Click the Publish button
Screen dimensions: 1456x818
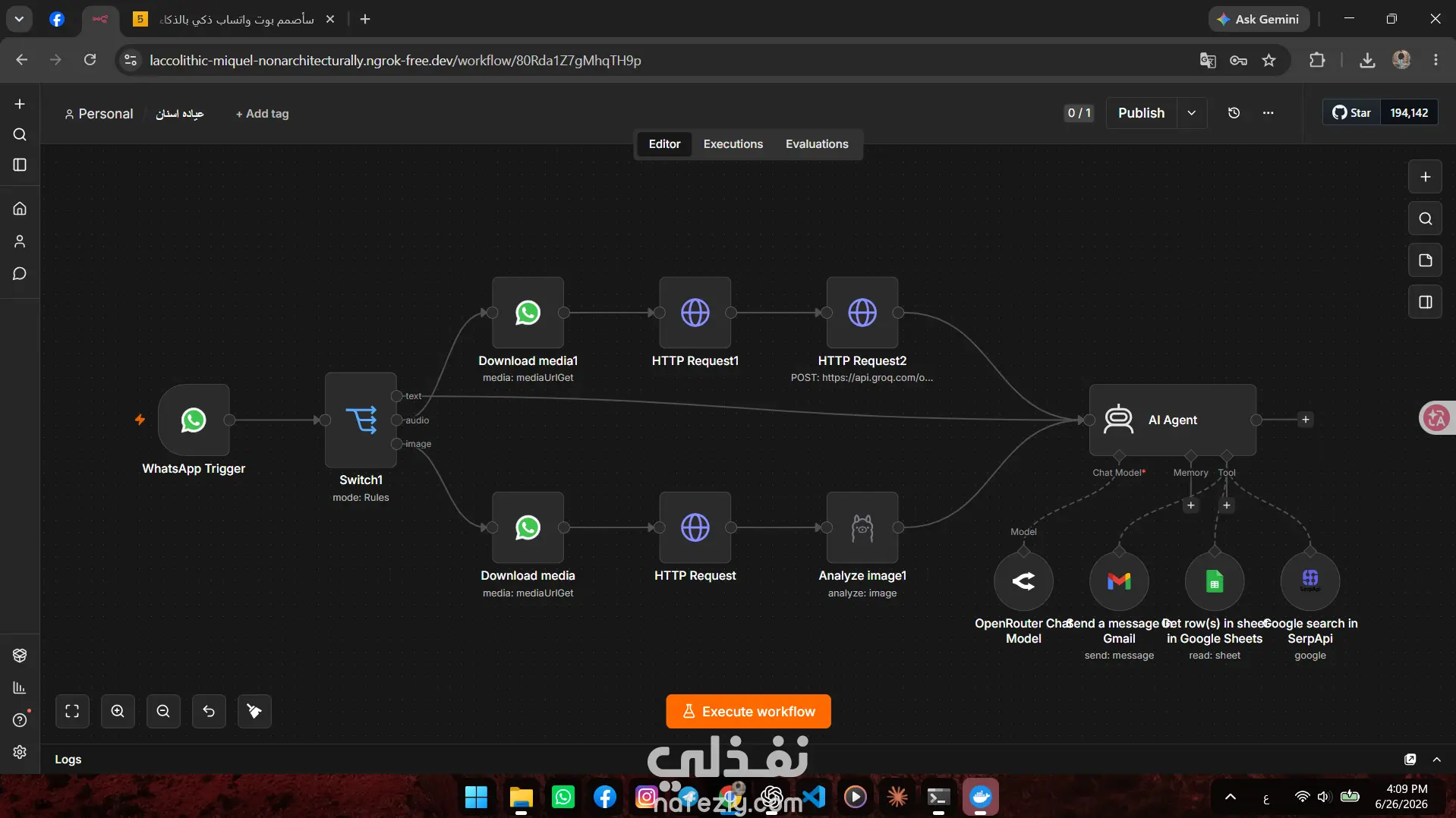(1141, 113)
